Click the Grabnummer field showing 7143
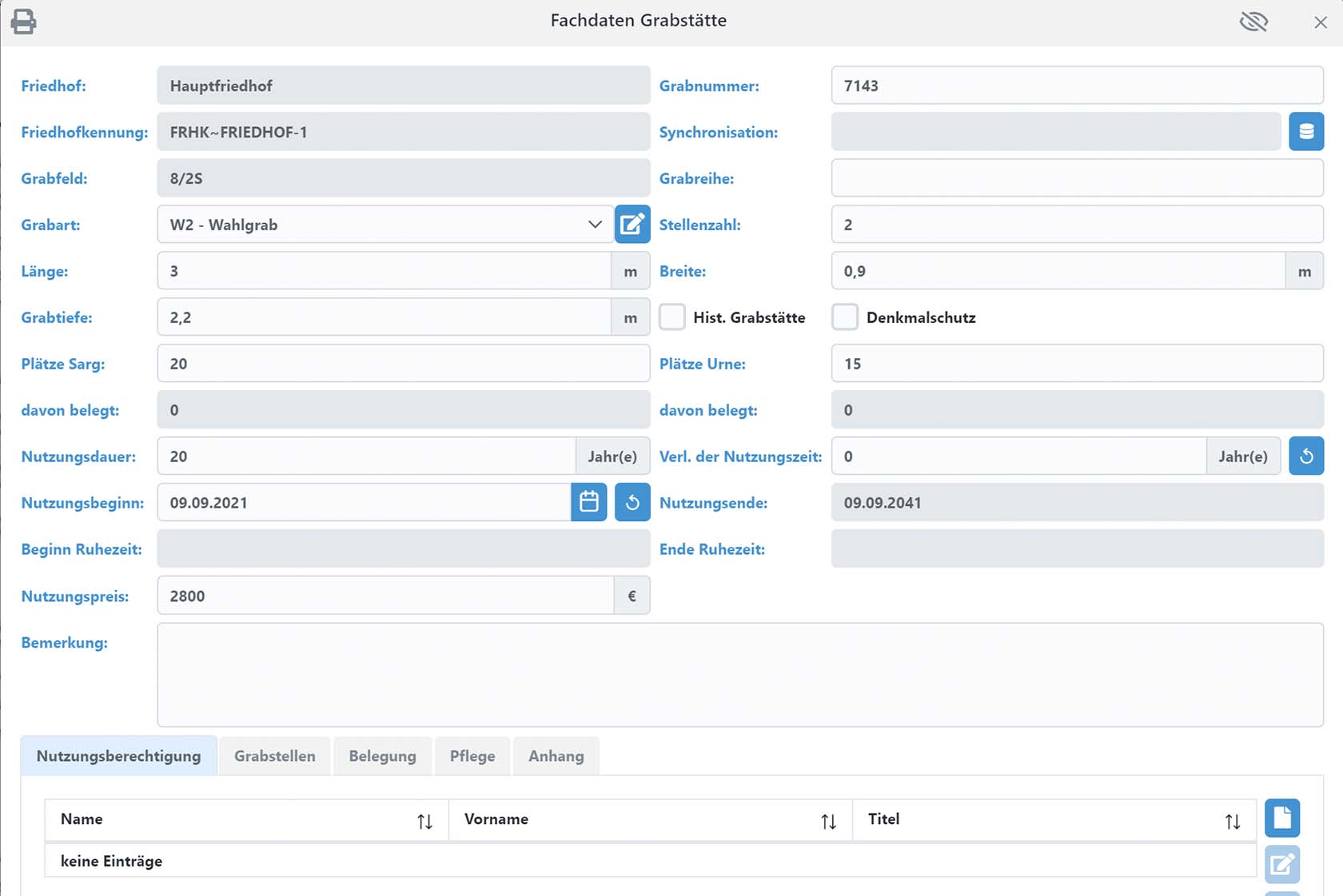Screen dimensions: 1343x896 point(1077,86)
